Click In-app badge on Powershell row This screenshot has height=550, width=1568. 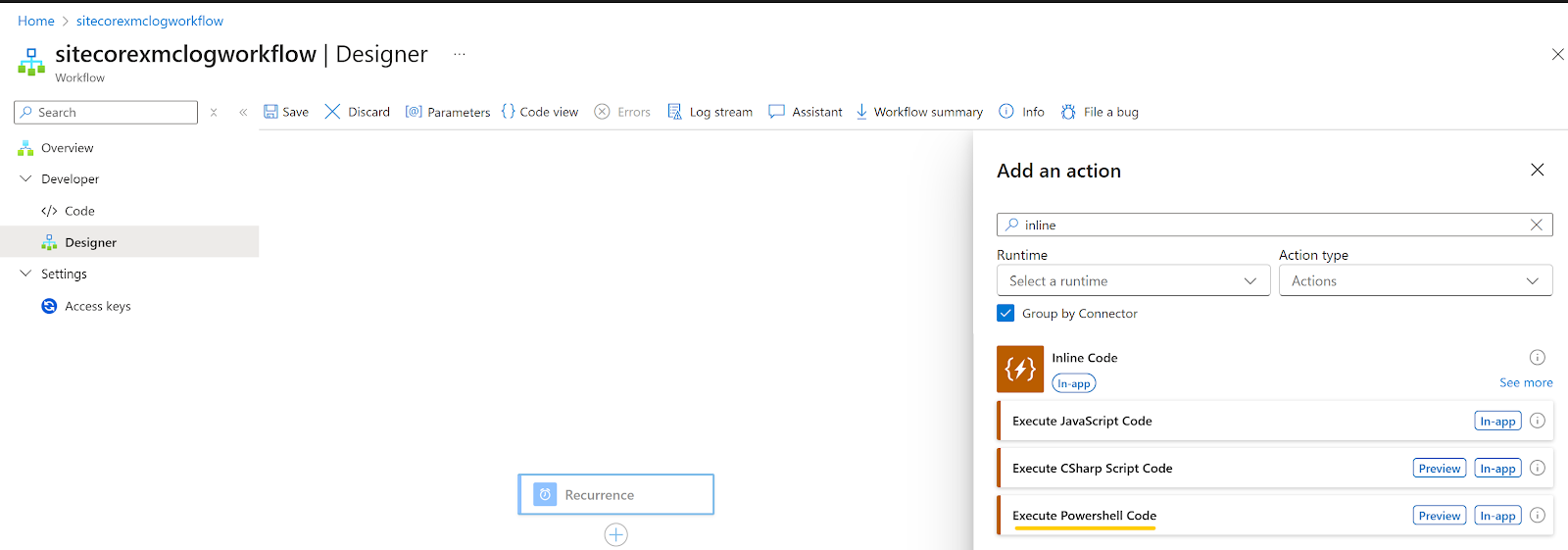(1497, 515)
